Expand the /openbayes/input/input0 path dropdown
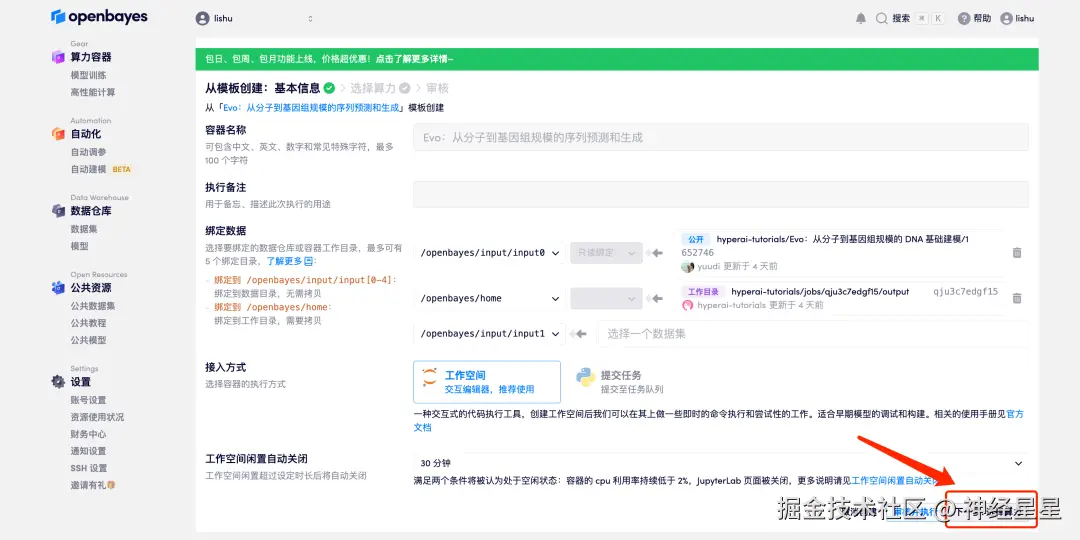Screen dimensions: 1080x540 pos(490,253)
